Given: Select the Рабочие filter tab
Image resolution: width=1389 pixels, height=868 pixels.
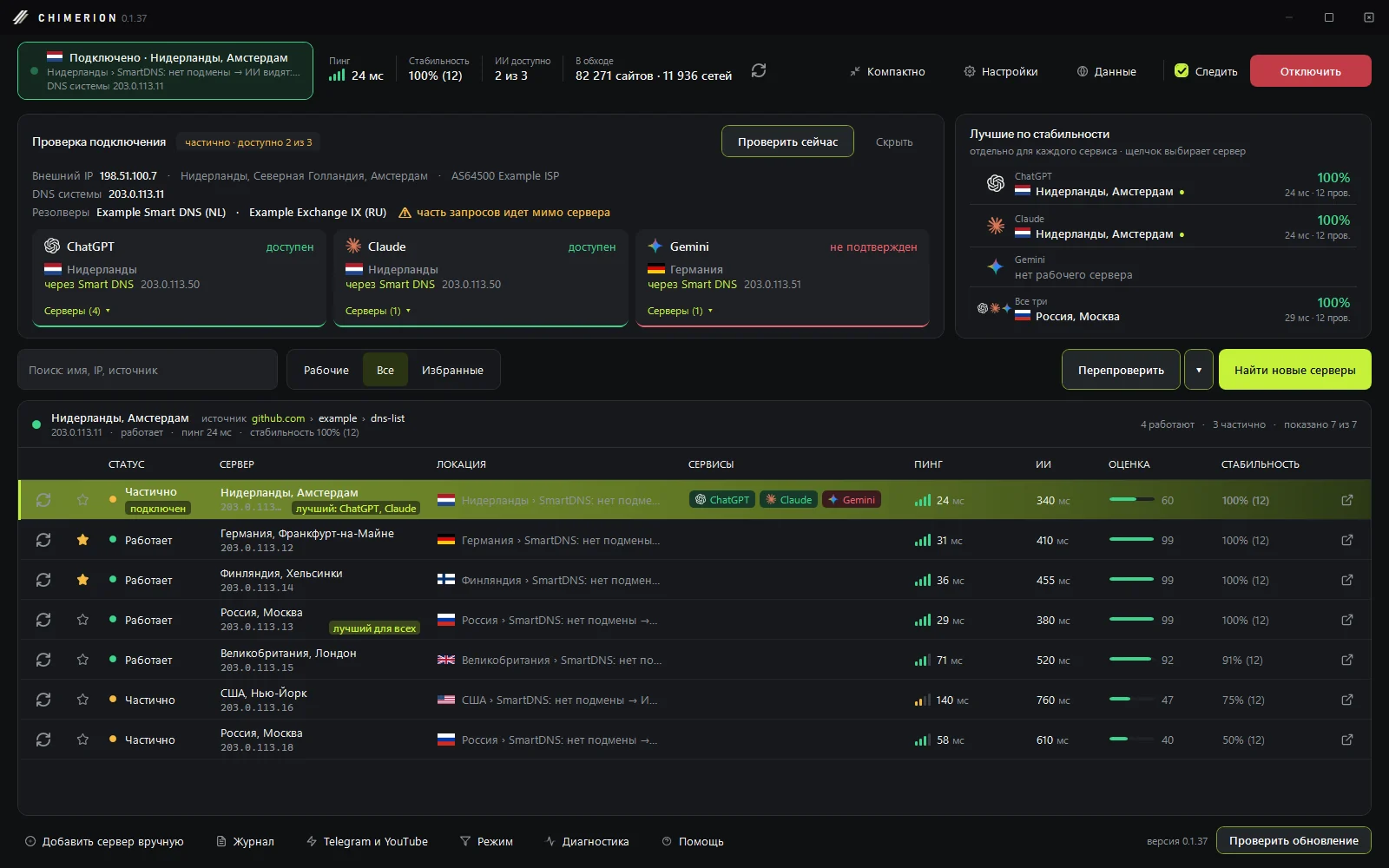Looking at the screenshot, I should [326, 370].
